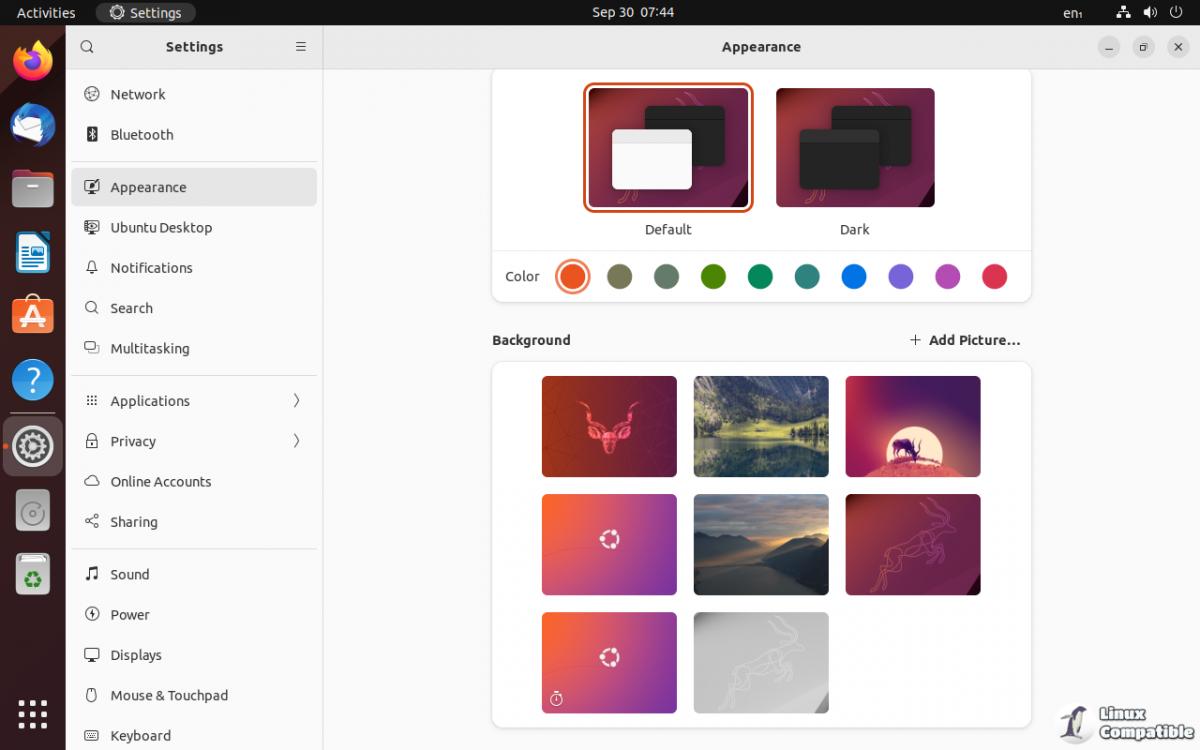Open the Trash from the dock
This screenshot has height=750, width=1200.
point(33,575)
